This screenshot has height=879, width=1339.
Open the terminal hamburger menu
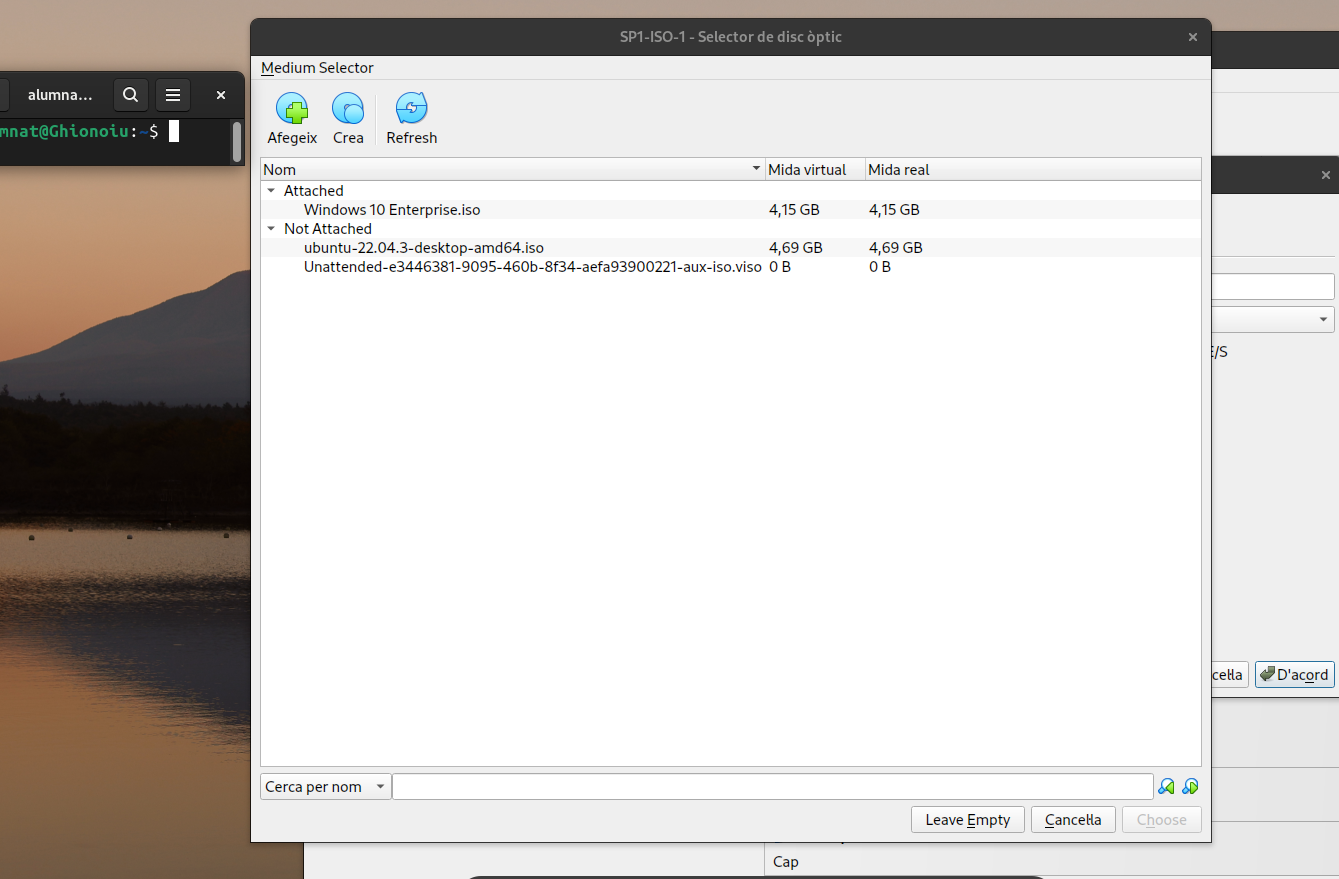(173, 95)
